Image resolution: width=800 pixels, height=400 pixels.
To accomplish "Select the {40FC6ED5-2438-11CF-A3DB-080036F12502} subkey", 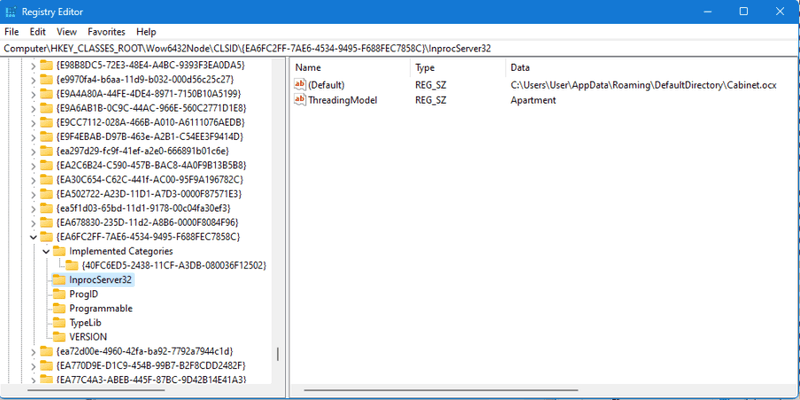I will [x=173, y=265].
